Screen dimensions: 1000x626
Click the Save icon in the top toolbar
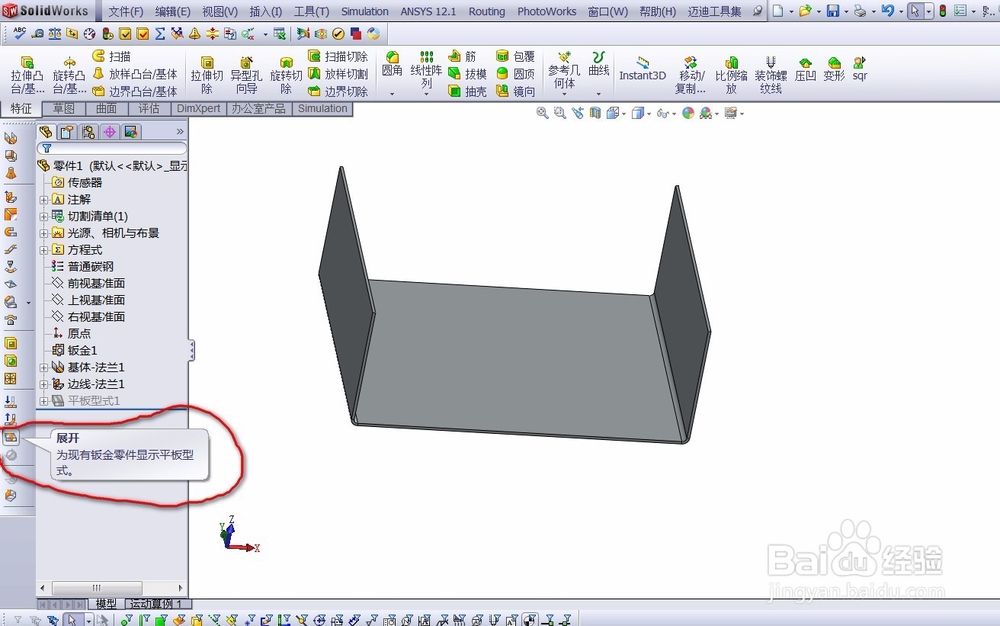point(833,11)
